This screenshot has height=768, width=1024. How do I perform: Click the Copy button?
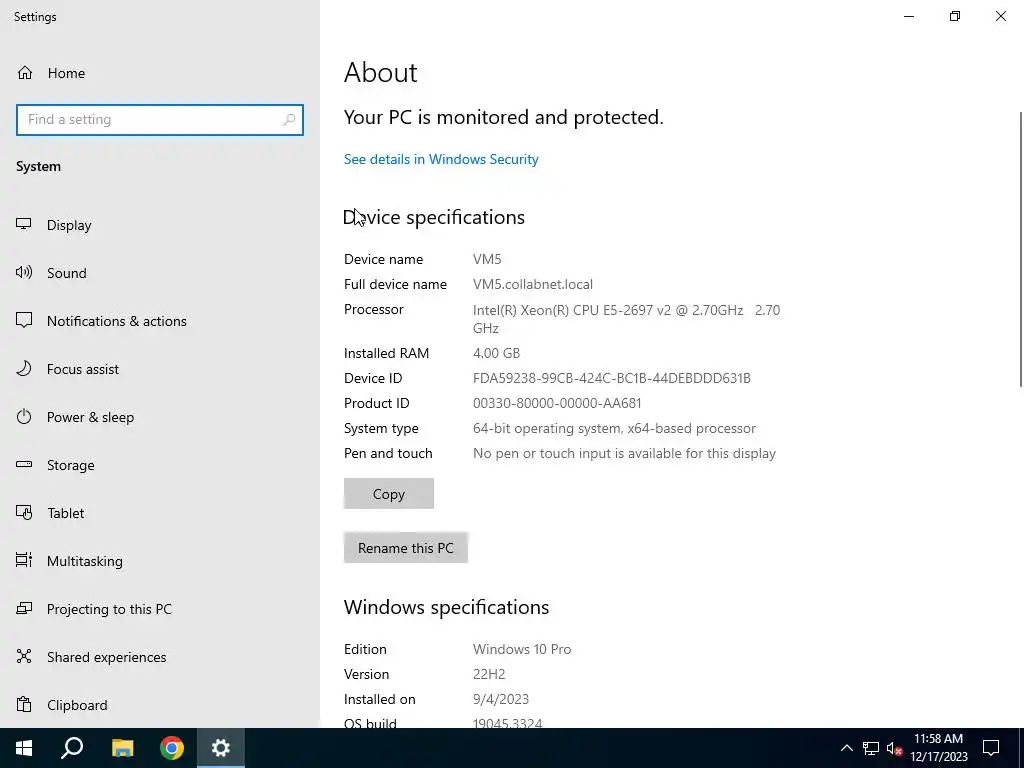389,494
